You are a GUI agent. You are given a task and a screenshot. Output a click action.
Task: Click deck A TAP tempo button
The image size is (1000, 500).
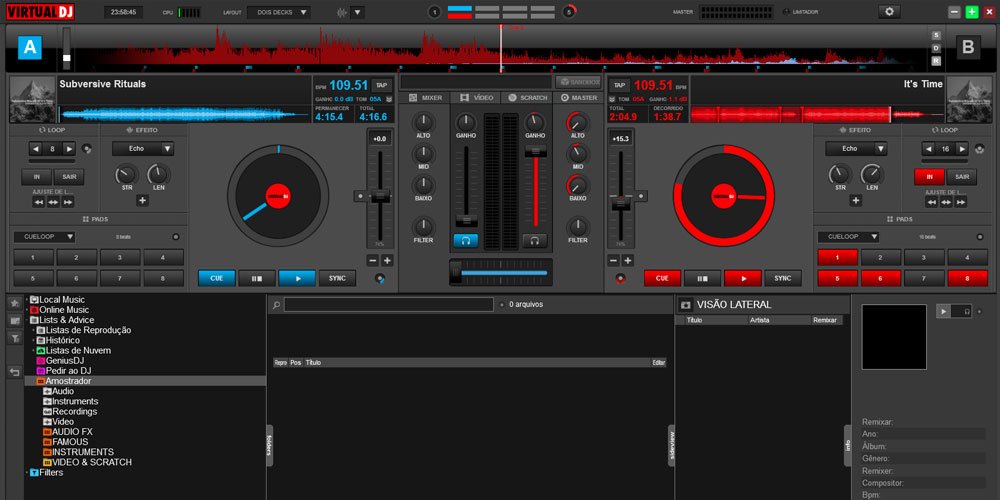(x=381, y=85)
